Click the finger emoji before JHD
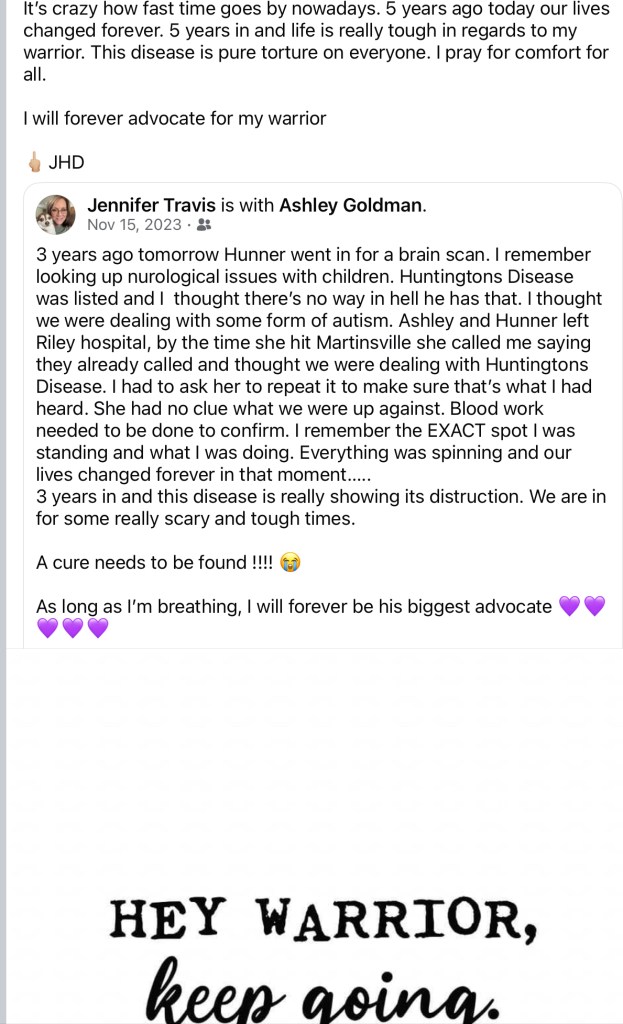623x1024 pixels. coord(34,162)
